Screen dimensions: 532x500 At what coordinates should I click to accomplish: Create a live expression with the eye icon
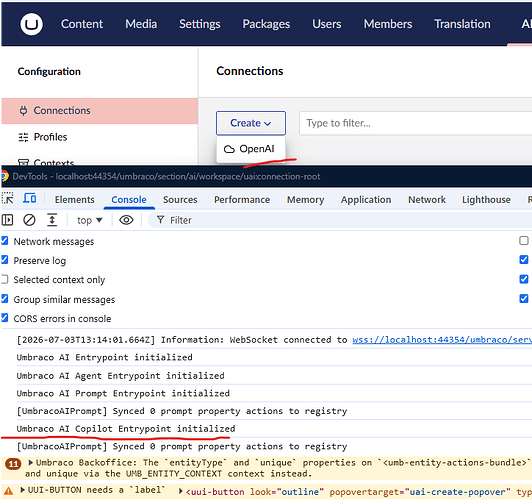click(126, 220)
